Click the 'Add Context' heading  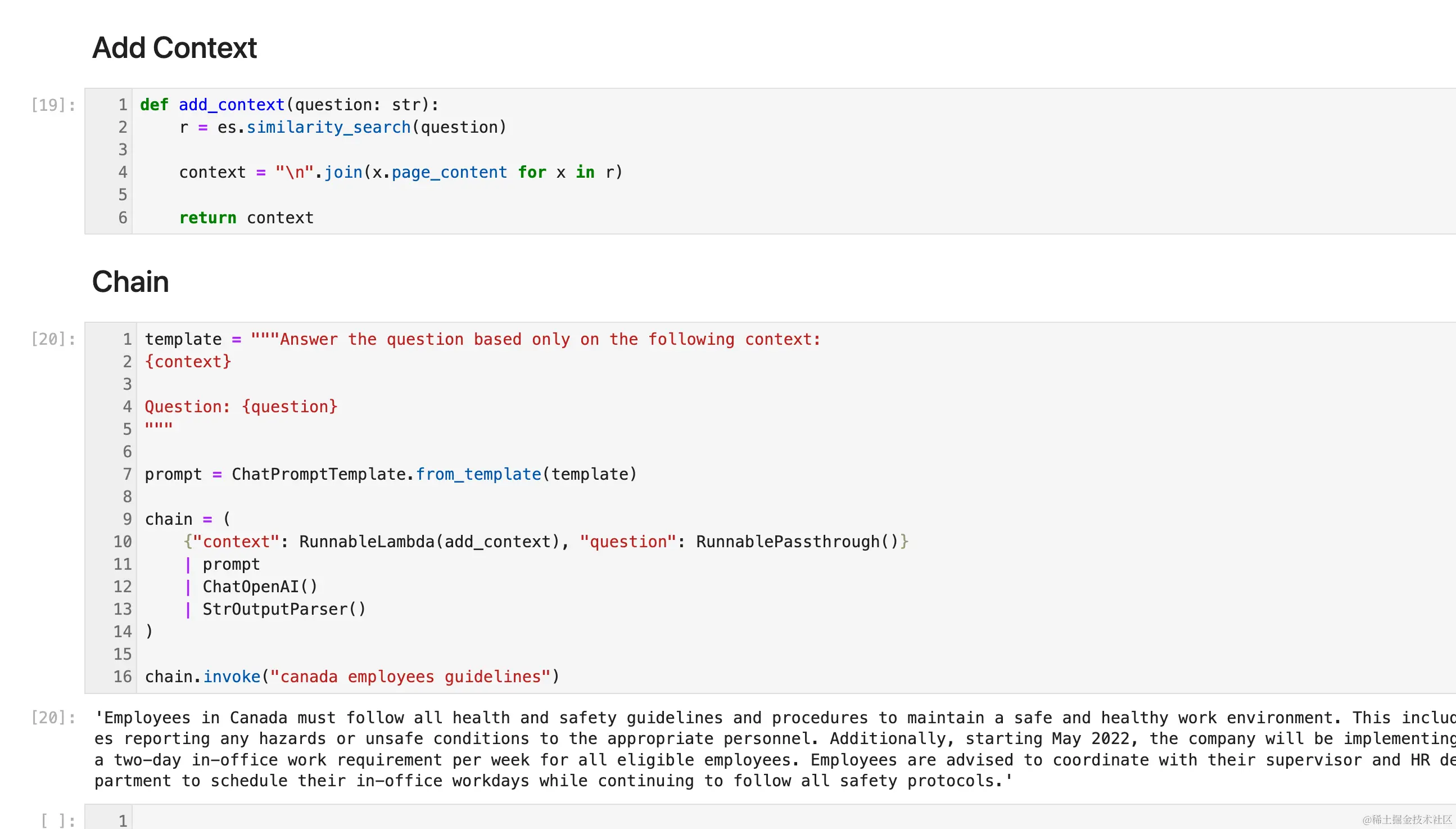(174, 47)
